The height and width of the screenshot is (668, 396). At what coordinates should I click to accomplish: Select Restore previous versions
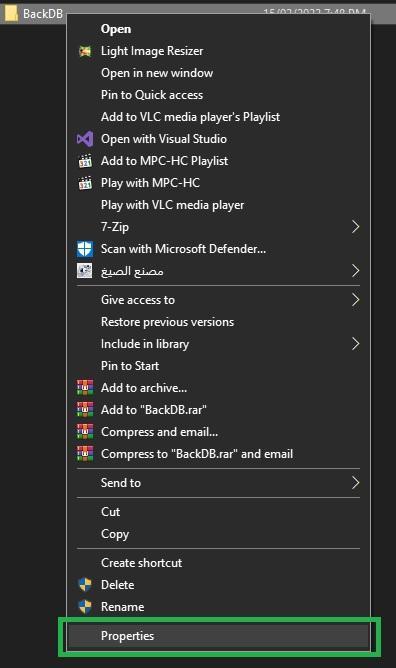tap(218, 322)
